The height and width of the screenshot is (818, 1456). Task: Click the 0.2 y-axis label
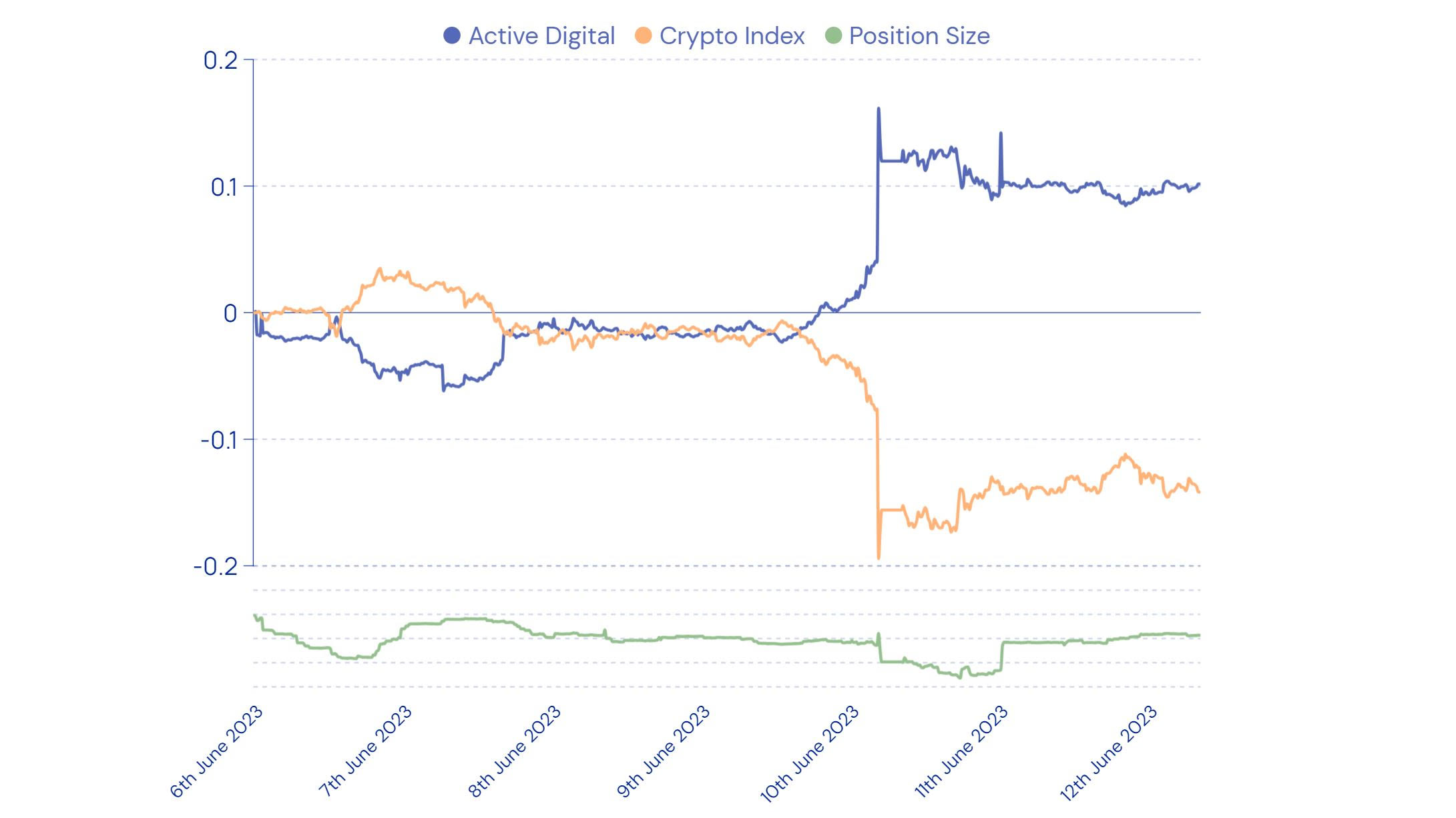220,61
